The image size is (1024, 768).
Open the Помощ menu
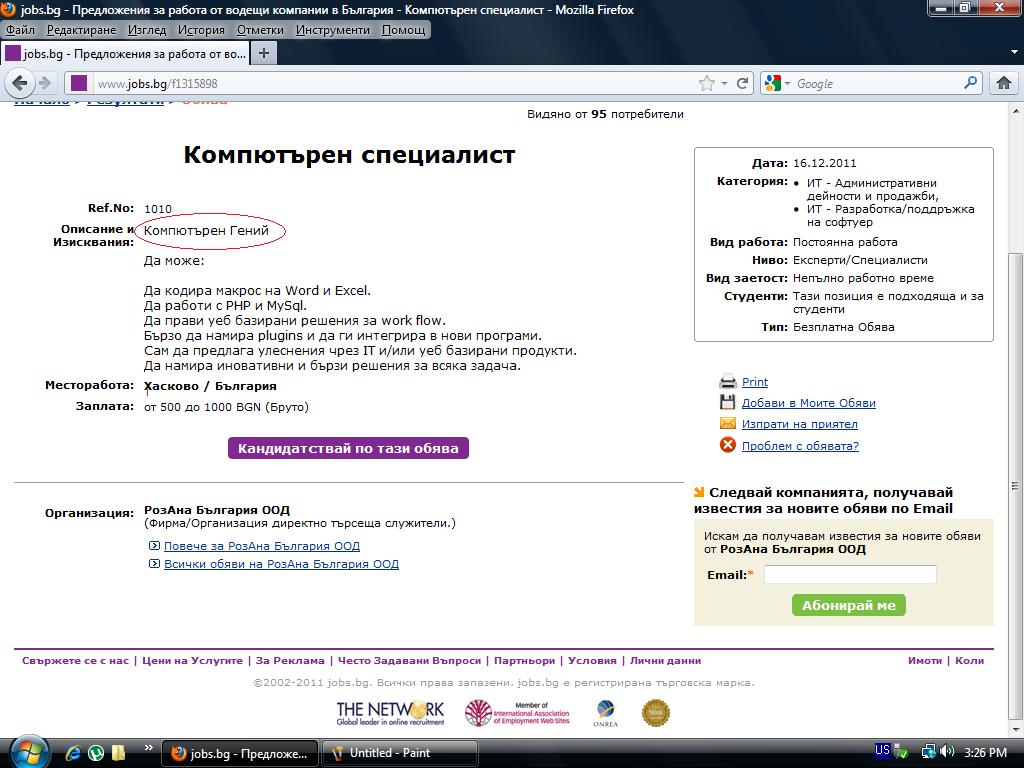pos(403,30)
